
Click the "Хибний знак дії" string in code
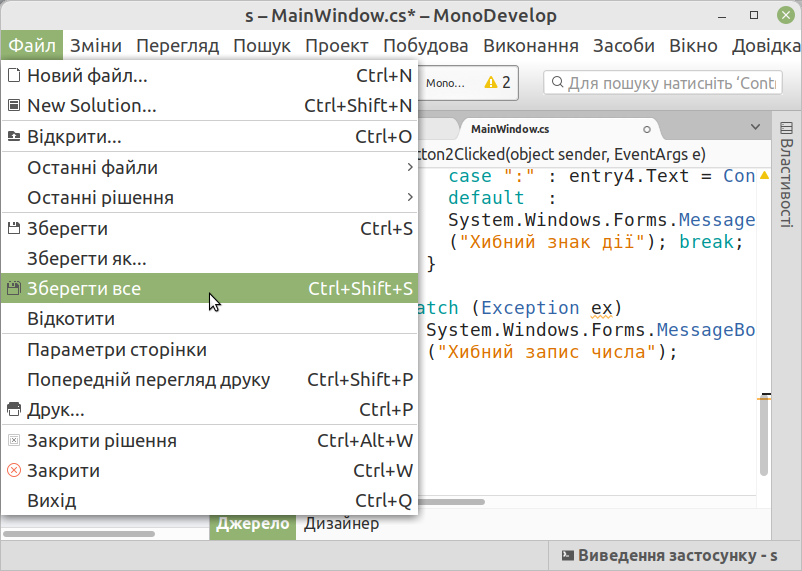click(551, 241)
